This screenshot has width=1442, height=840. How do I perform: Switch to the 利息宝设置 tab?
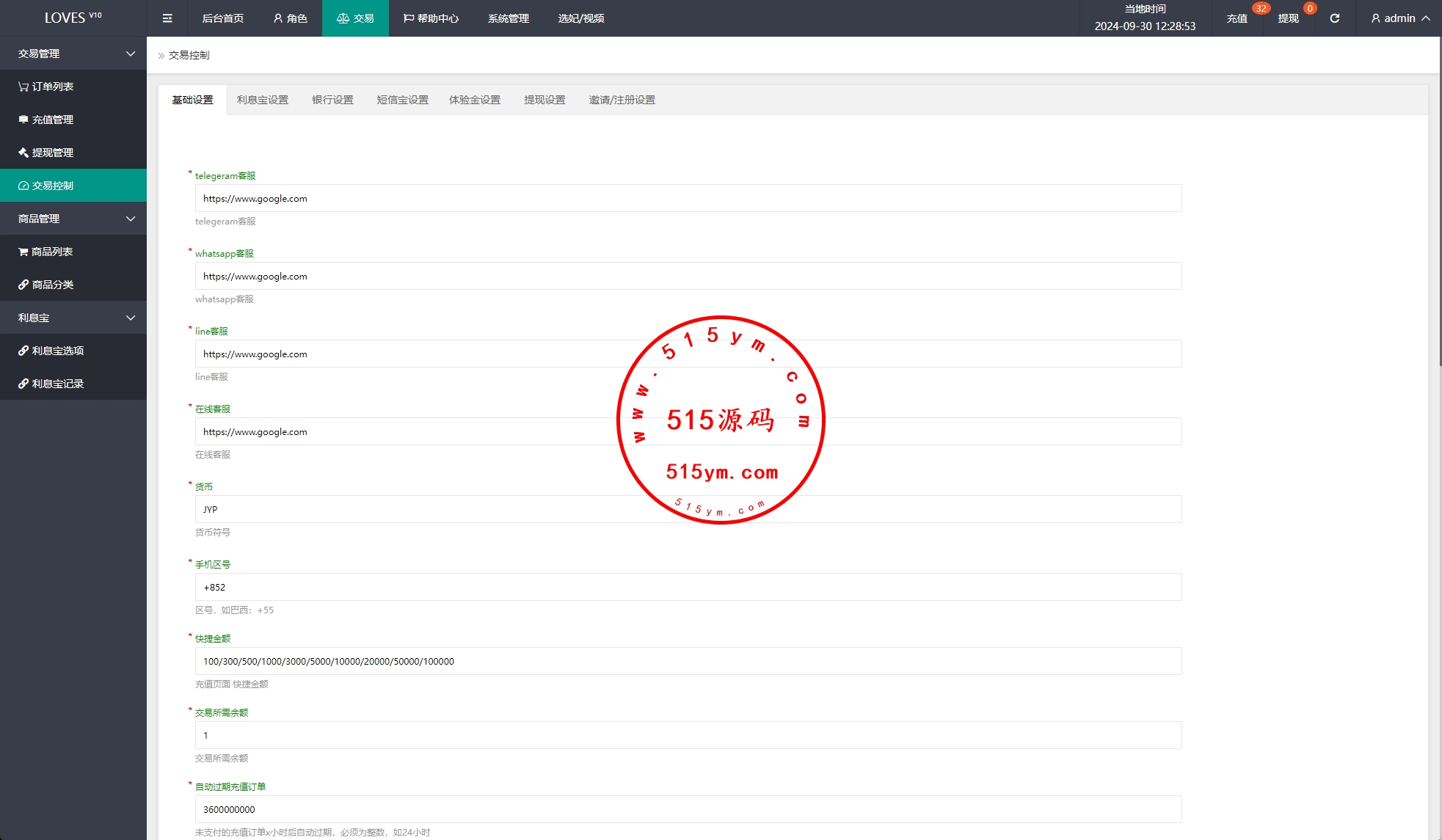(263, 100)
